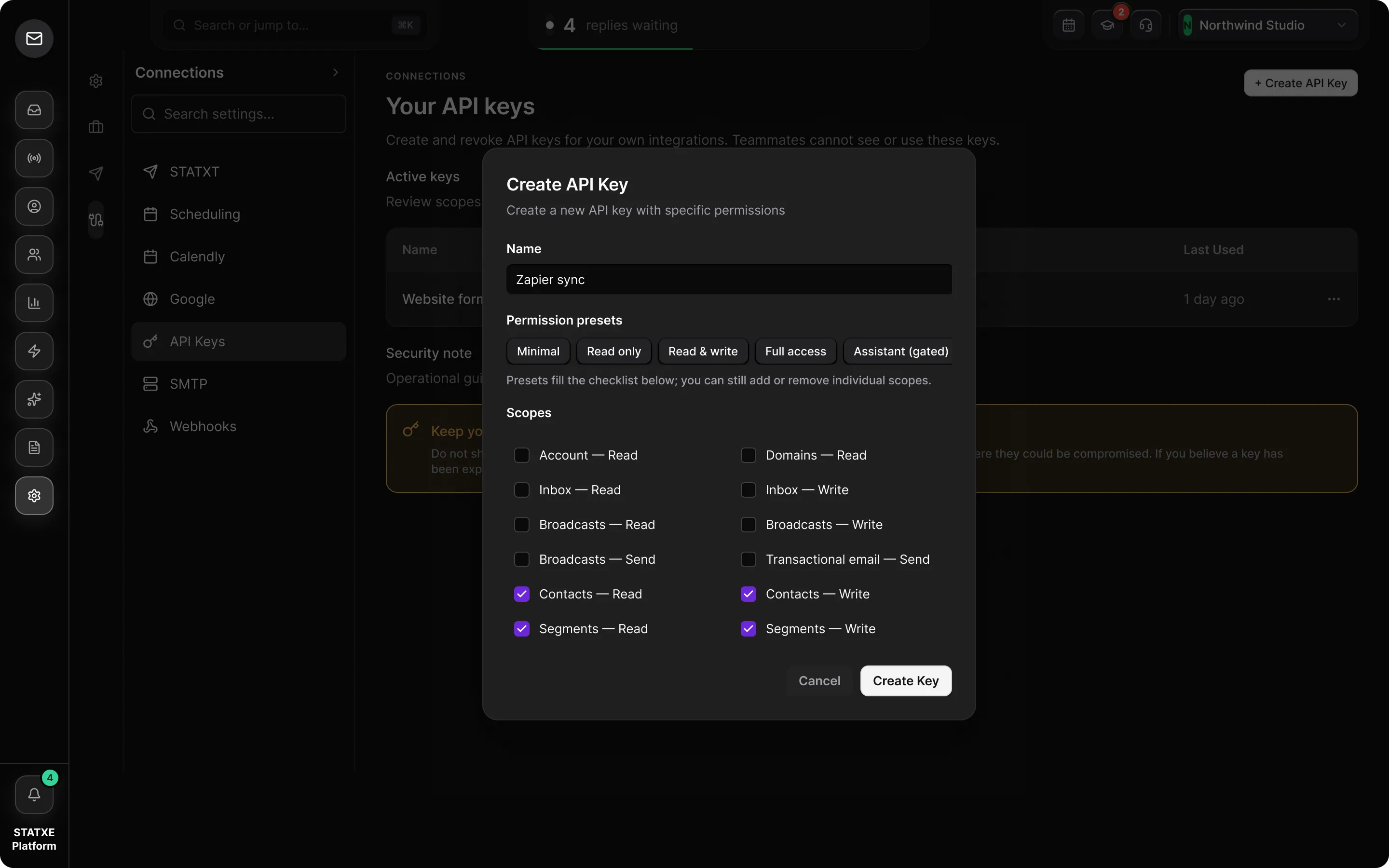Viewport: 1389px width, 868px height.
Task: Check Broadcasts — Send scope
Action: click(x=522, y=559)
